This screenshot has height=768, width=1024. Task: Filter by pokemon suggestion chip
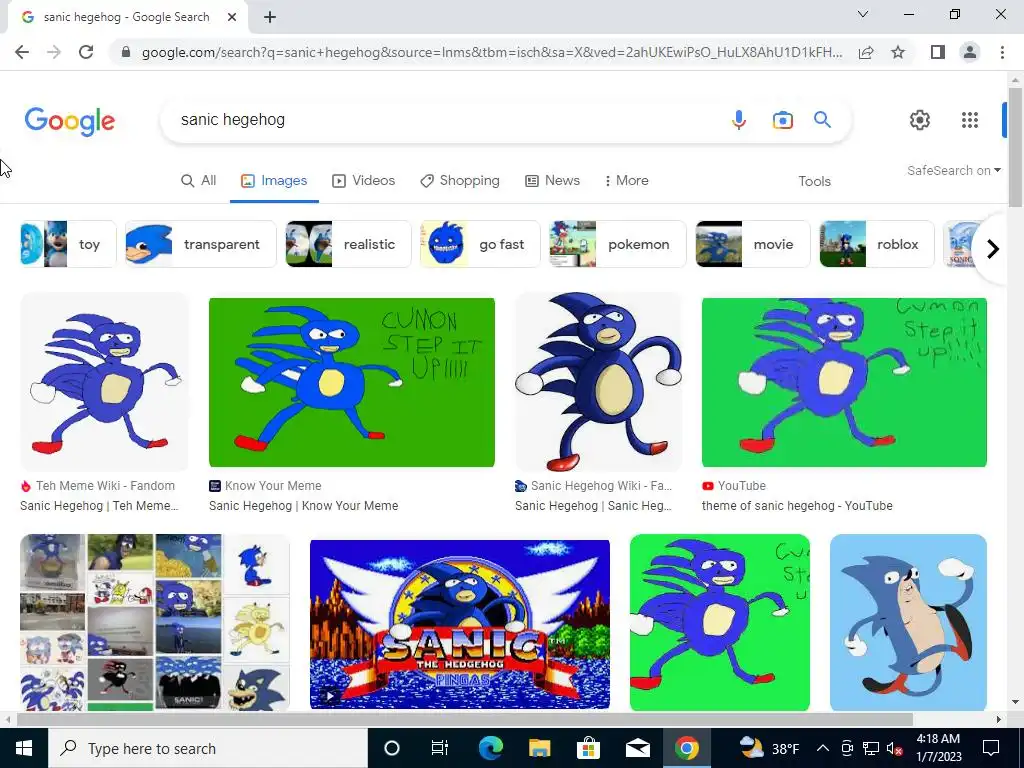coord(618,244)
